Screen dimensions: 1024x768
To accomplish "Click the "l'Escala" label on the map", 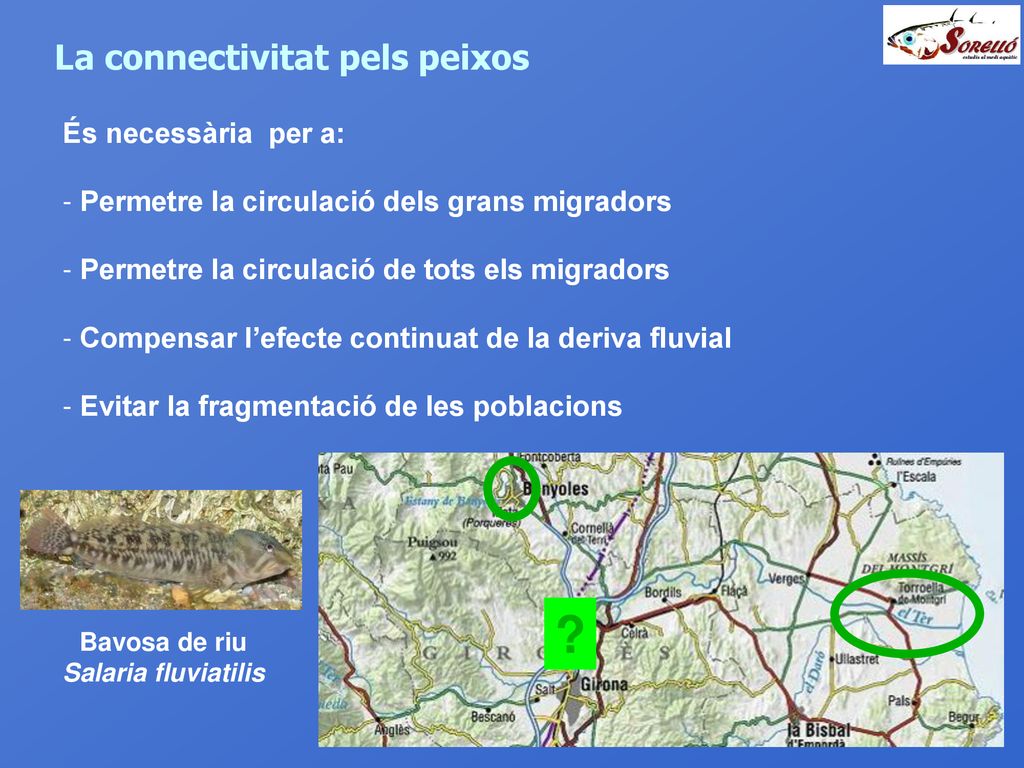I will 916,476.
